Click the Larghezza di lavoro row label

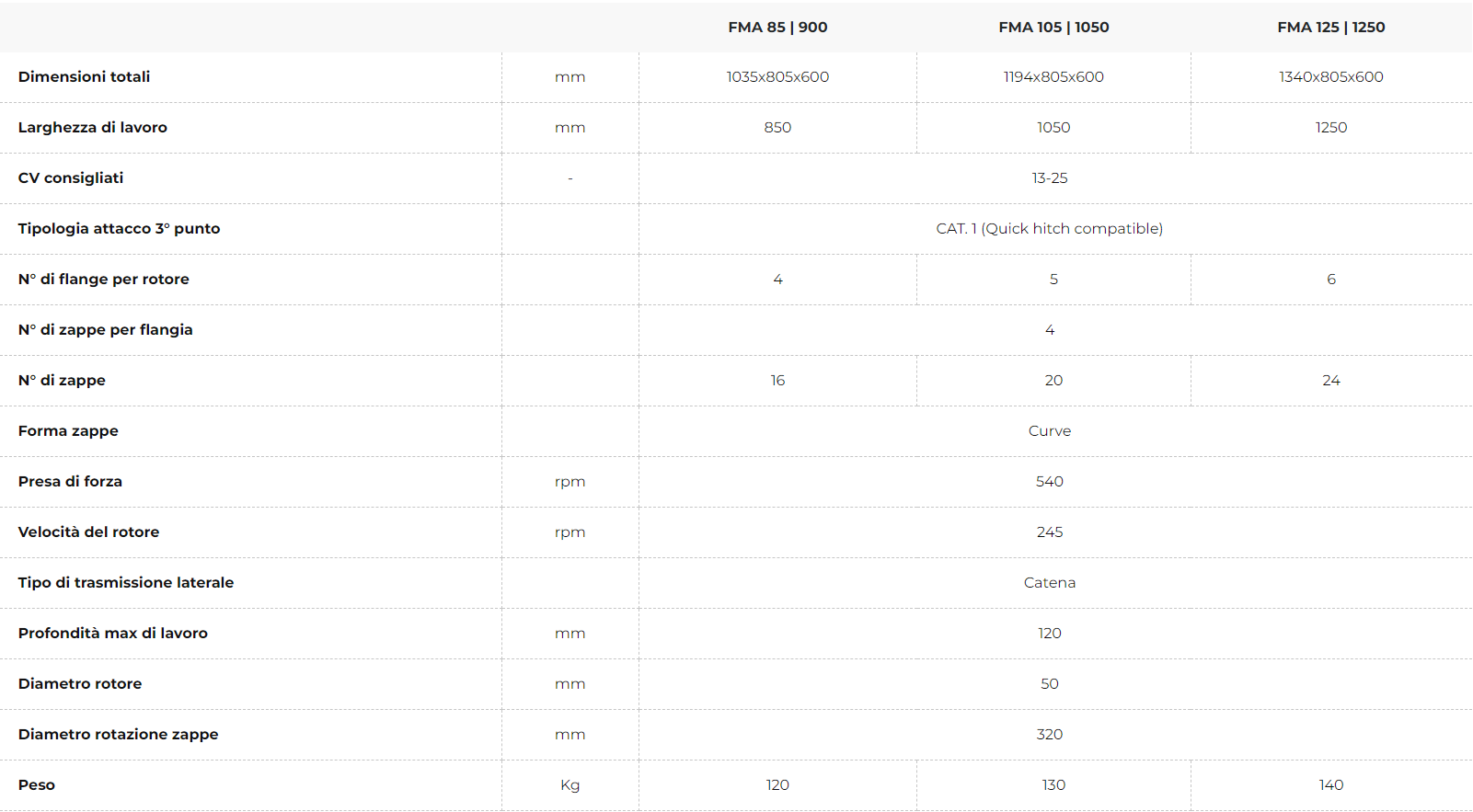(x=92, y=128)
